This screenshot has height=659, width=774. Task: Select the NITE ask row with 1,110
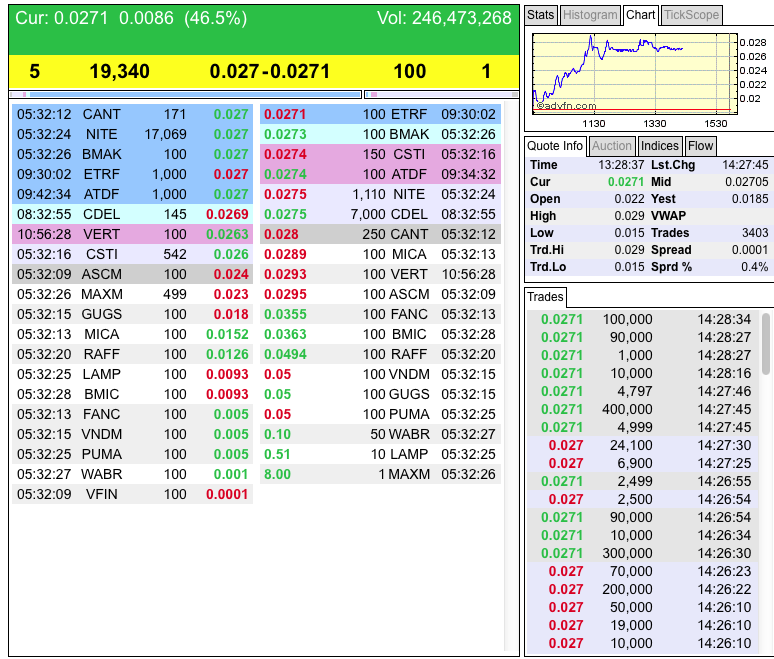380,194
